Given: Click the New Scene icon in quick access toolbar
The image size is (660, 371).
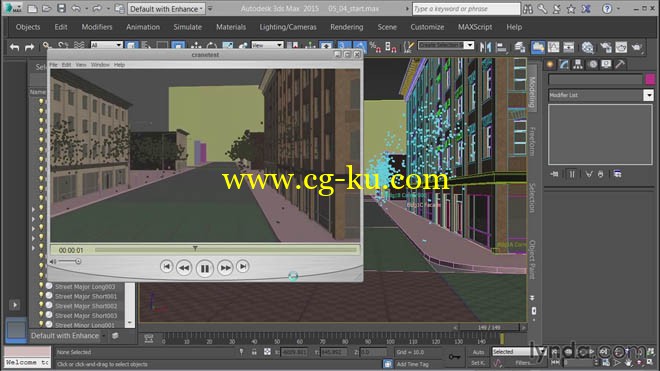Looking at the screenshot, I should click(x=32, y=8).
